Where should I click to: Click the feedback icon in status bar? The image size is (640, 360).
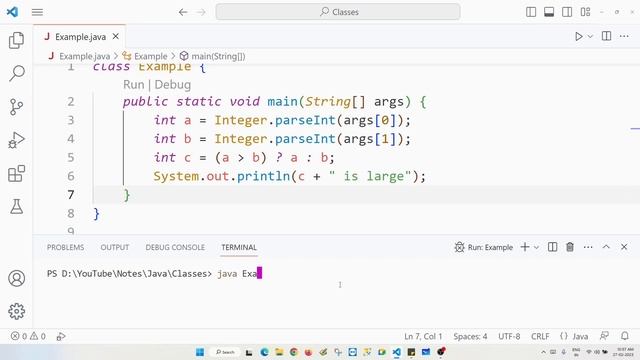click(x=604, y=336)
